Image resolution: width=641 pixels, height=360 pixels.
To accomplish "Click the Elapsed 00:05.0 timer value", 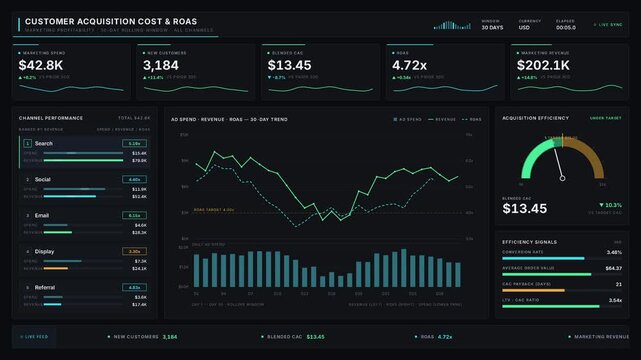I will (566, 28).
